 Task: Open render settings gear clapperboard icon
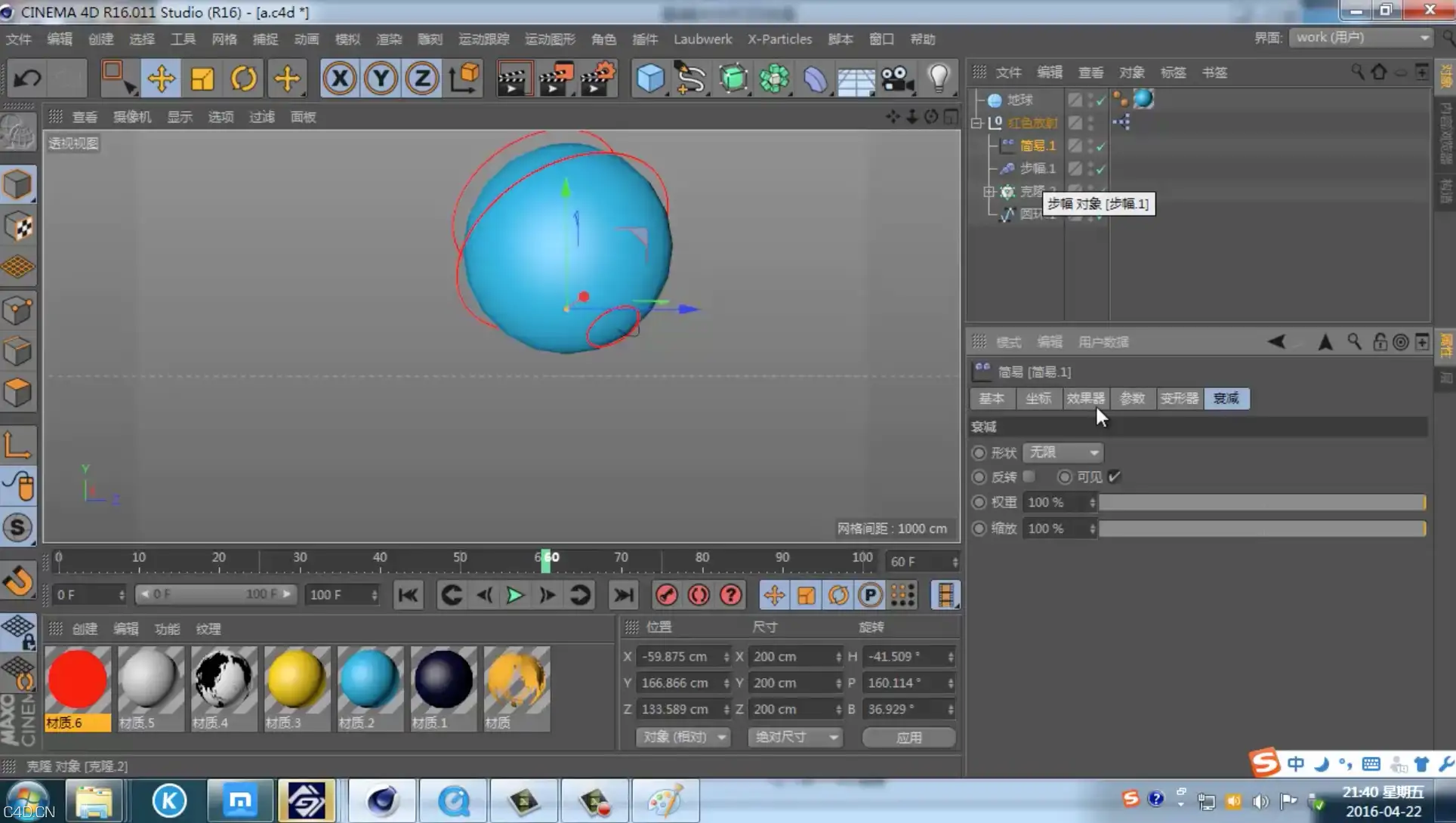[x=597, y=79]
